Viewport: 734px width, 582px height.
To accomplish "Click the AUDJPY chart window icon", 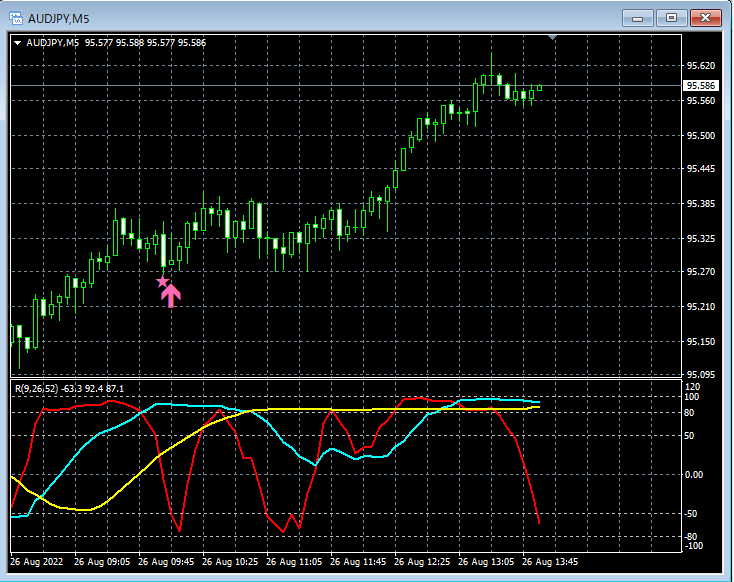I will click(x=16, y=18).
